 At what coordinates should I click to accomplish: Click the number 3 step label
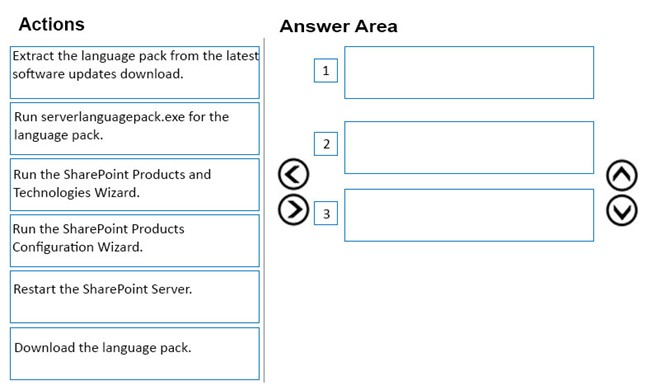(x=326, y=213)
